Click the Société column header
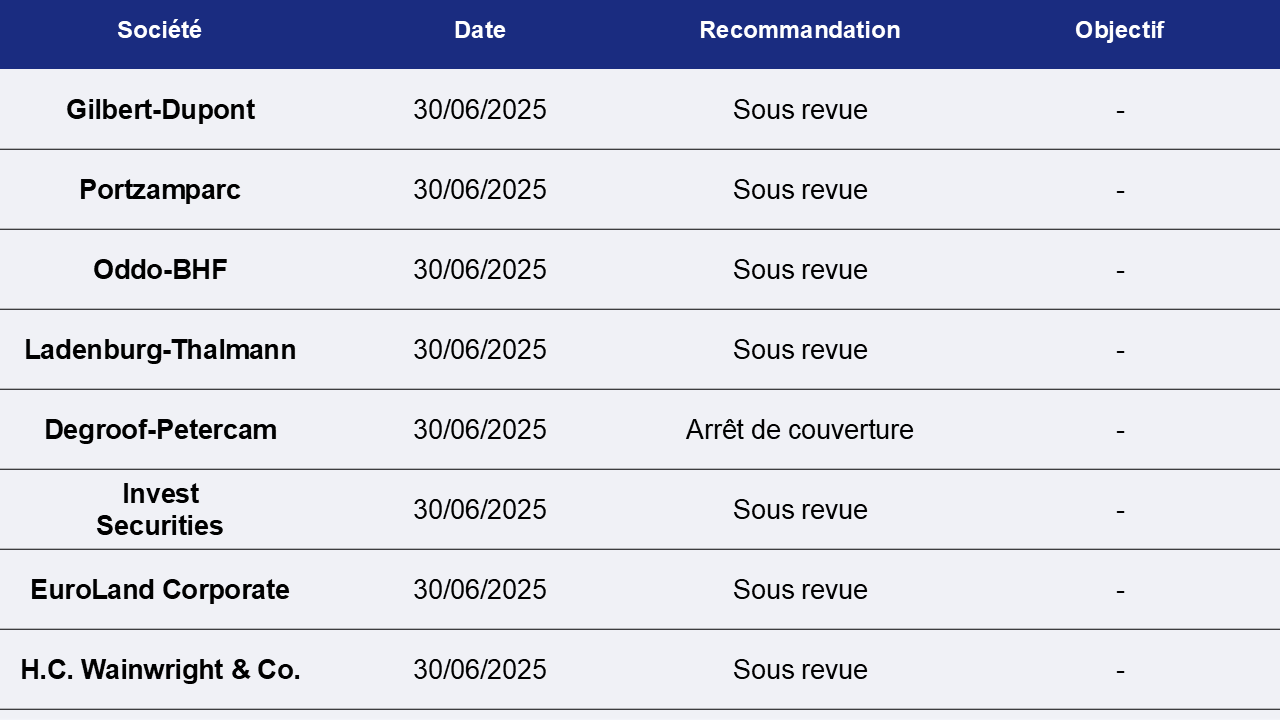The width and height of the screenshot is (1280, 720). click(x=160, y=30)
